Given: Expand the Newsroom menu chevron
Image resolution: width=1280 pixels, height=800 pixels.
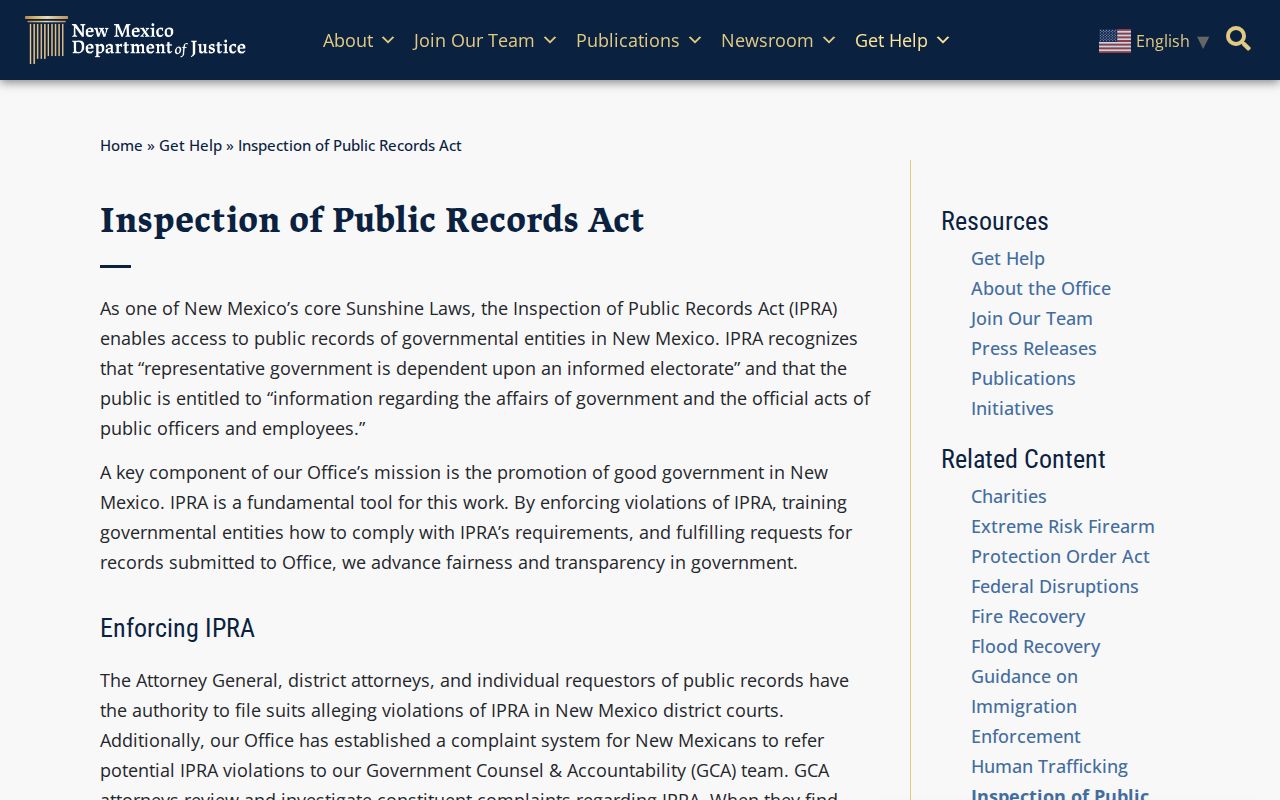Looking at the screenshot, I should pos(829,41).
